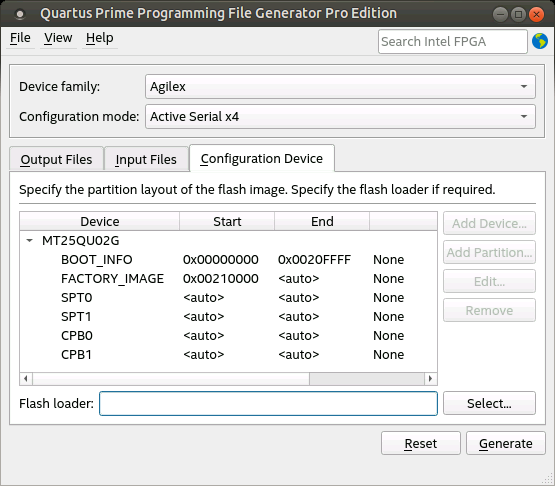Switch to the Input Files tab

click(146, 159)
